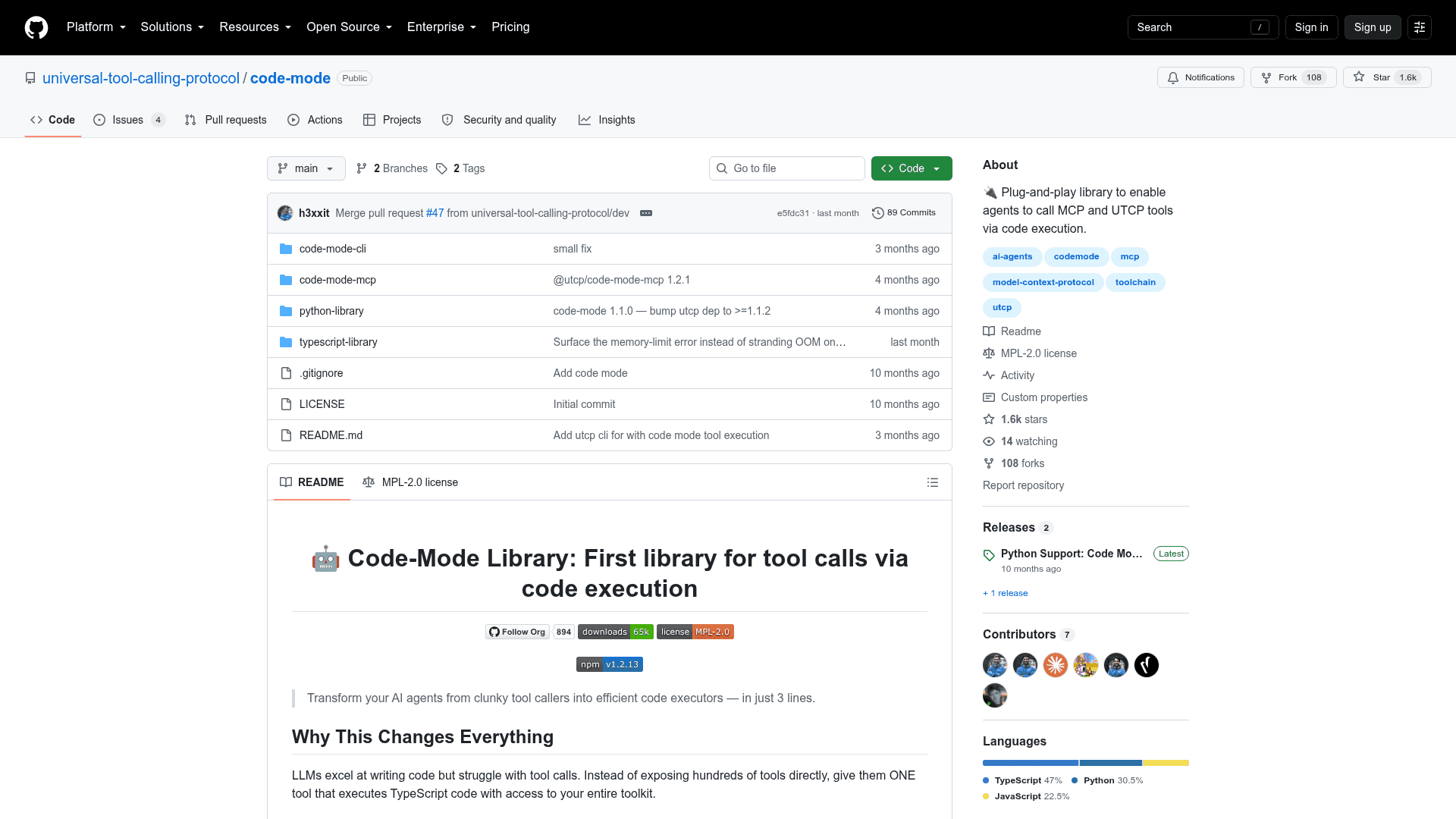
Task: Open the README outline list icon
Action: pos(933,482)
